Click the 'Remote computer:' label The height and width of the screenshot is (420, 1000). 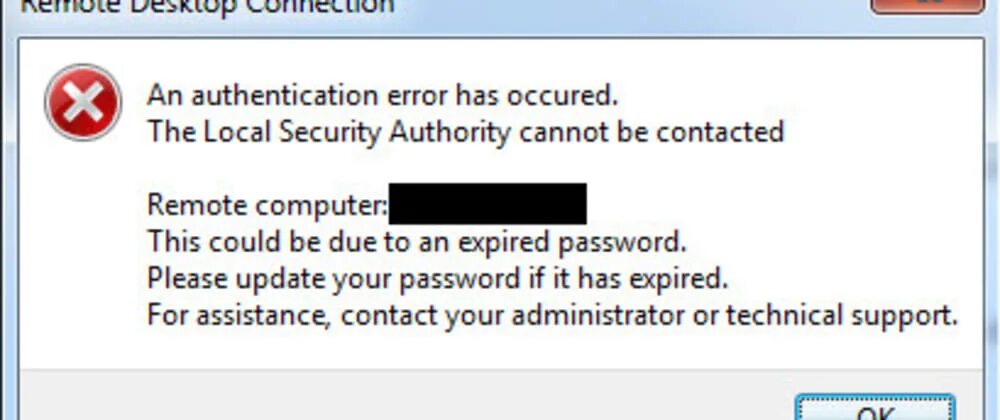tap(267, 205)
